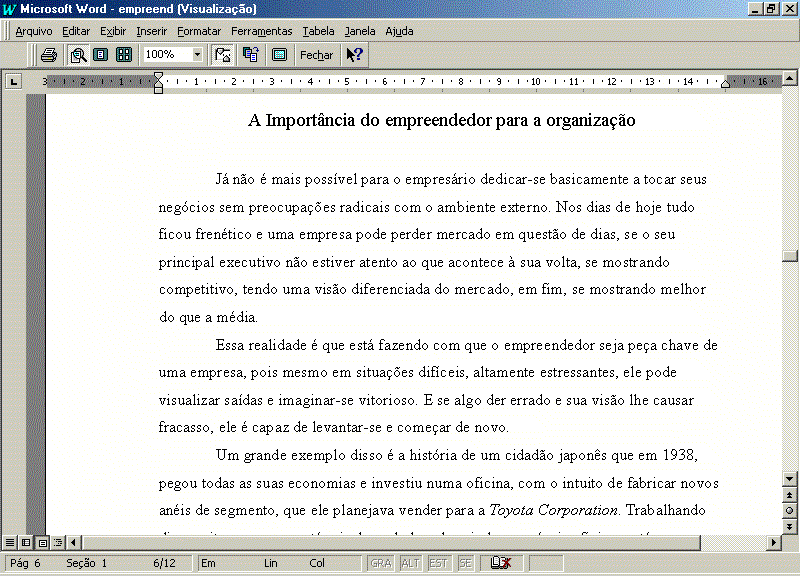
Task: Click 'Col' field in status bar
Action: [x=317, y=563]
